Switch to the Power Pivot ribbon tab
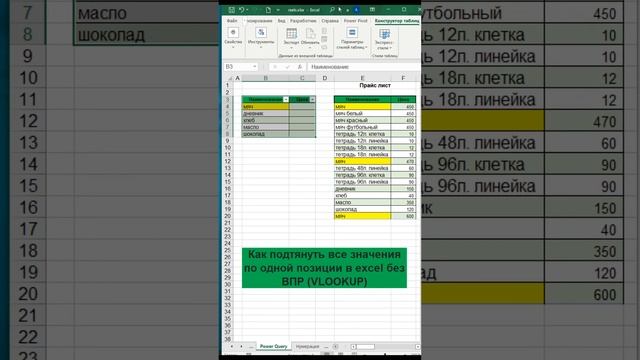 tap(356, 21)
